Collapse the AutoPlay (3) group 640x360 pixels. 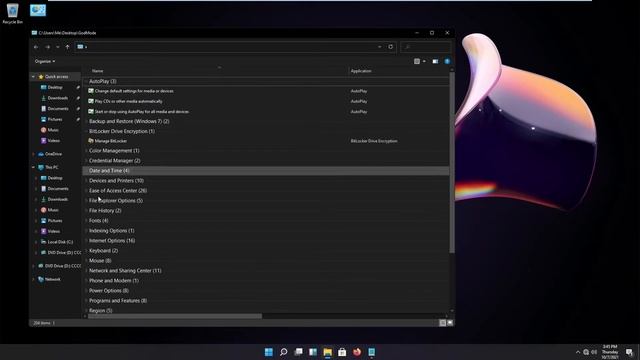pos(86,82)
